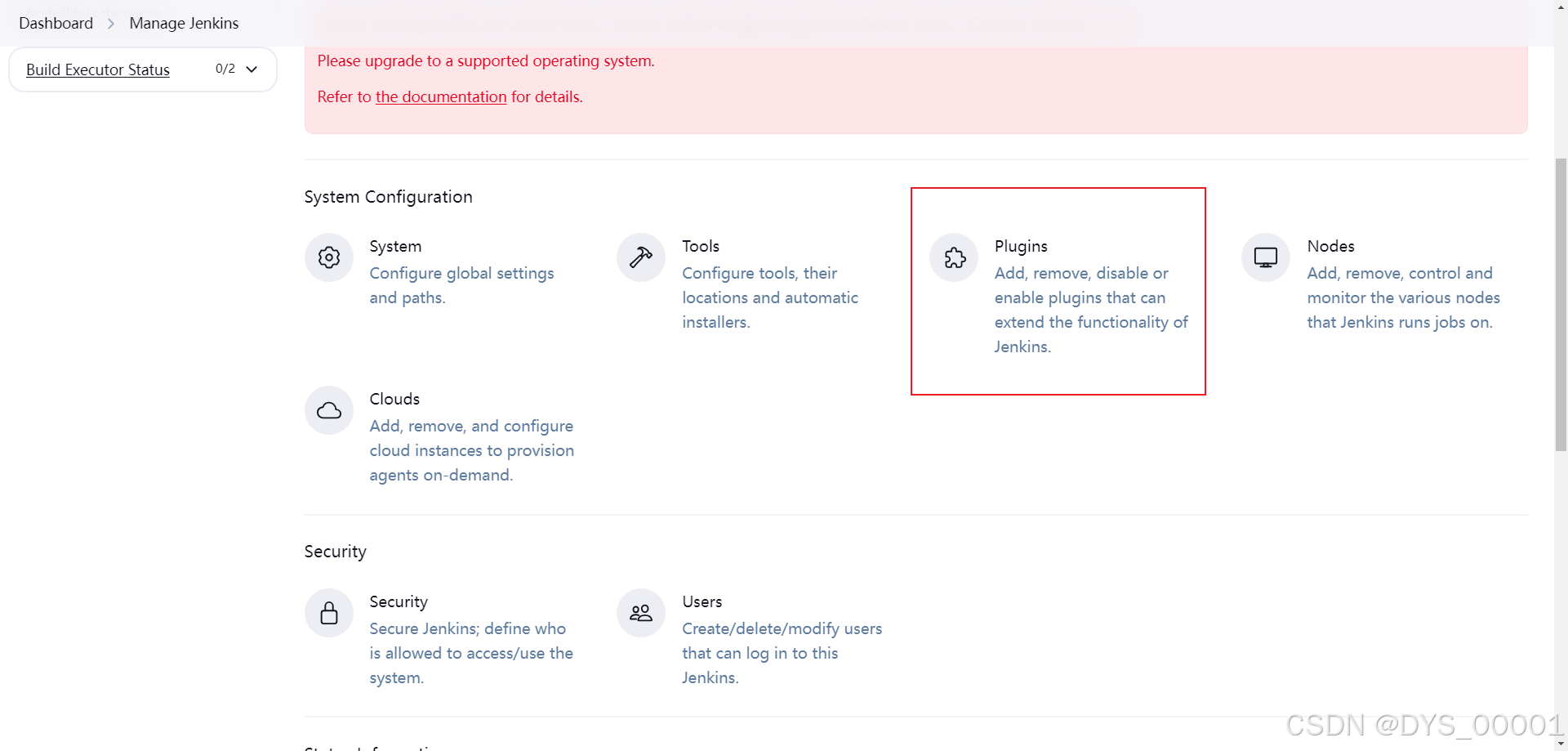Screen dimensions: 1568x751
Task: Click 'Add, remove, control and monitor' nodes description
Action: click(x=1403, y=297)
